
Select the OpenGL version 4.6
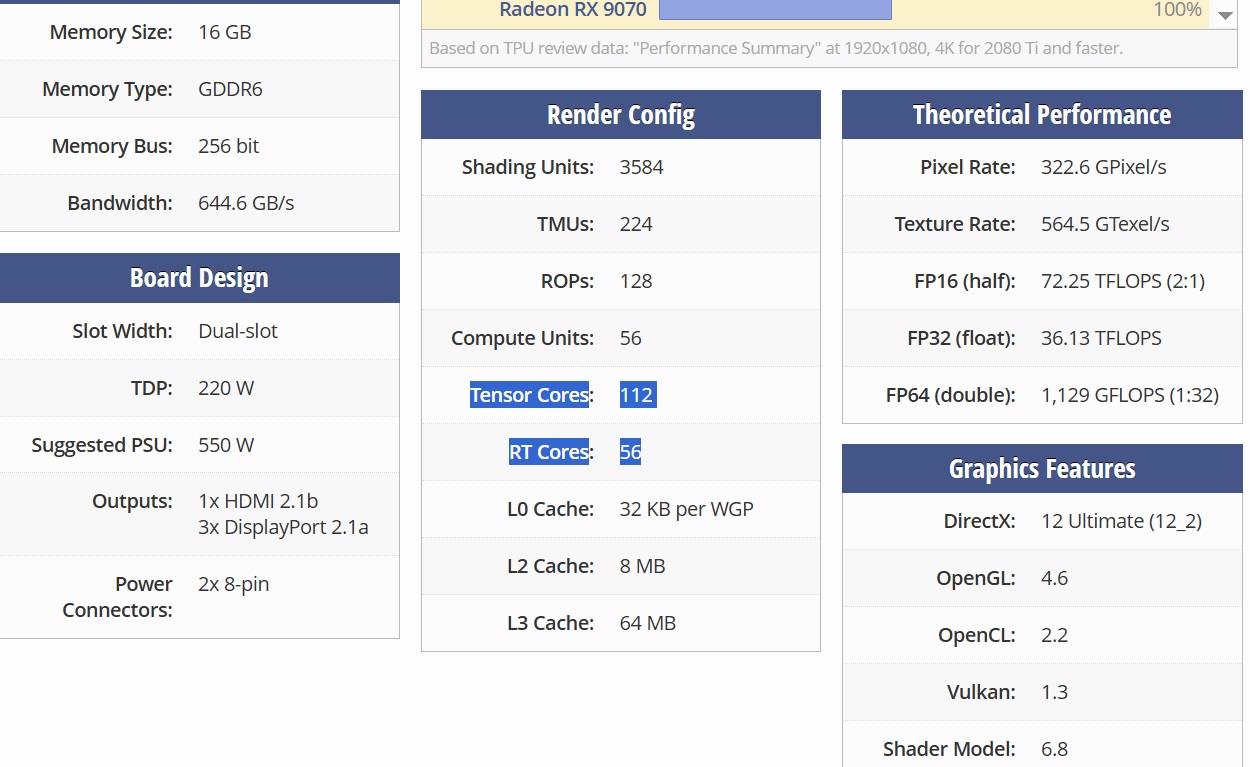click(x=1054, y=578)
